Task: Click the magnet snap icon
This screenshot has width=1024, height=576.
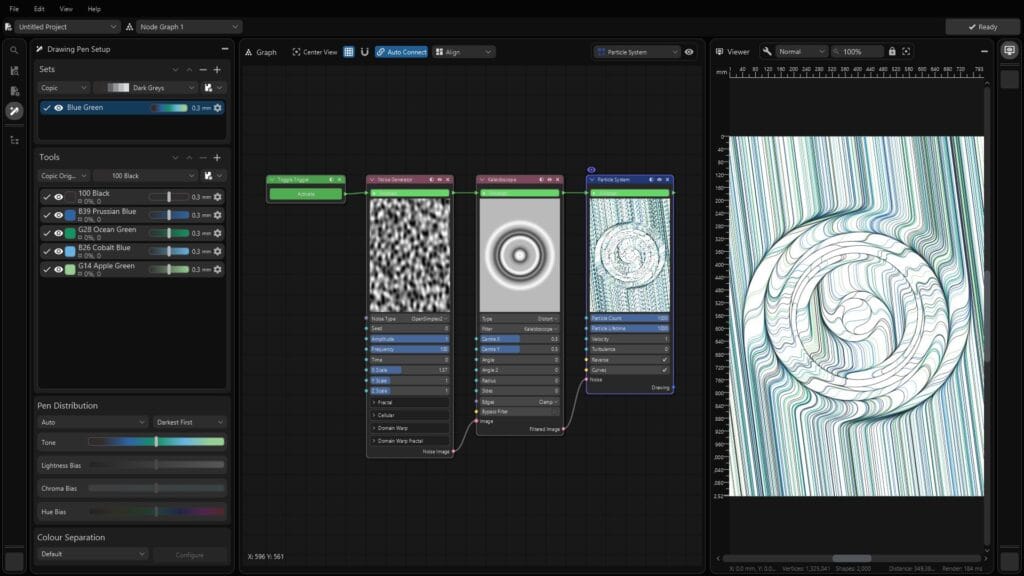Action: coord(365,52)
